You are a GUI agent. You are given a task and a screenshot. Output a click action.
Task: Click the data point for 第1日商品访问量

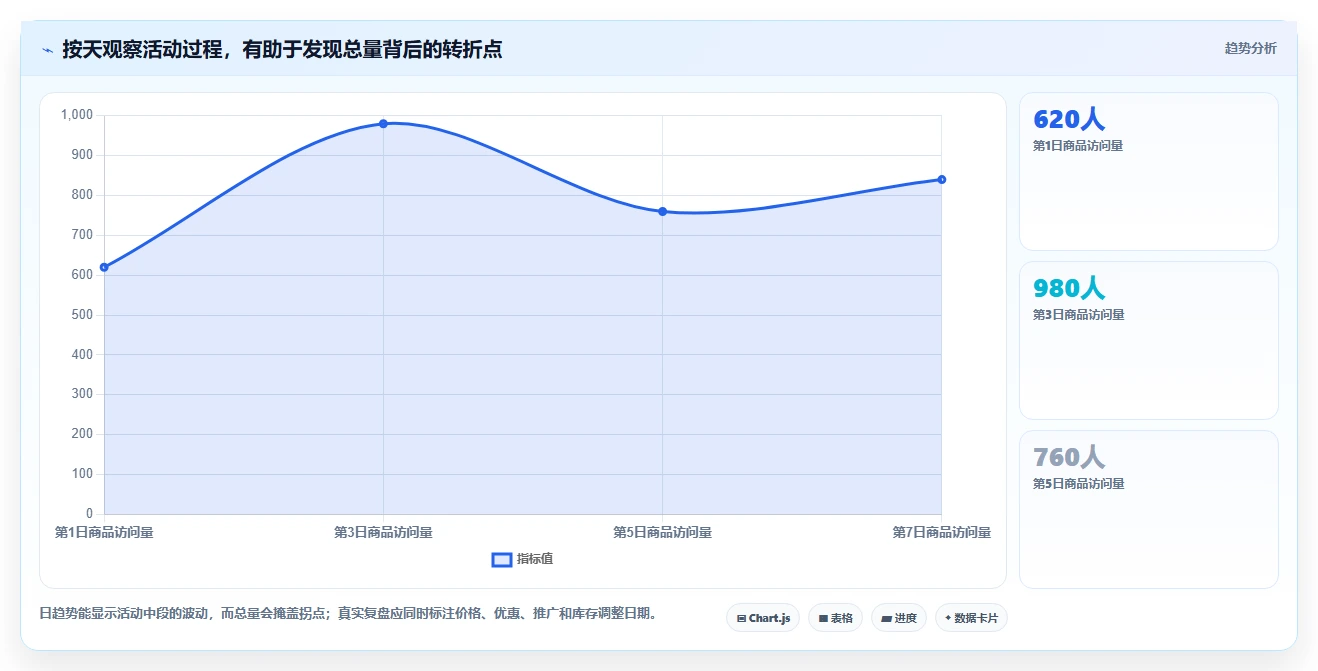tap(104, 267)
